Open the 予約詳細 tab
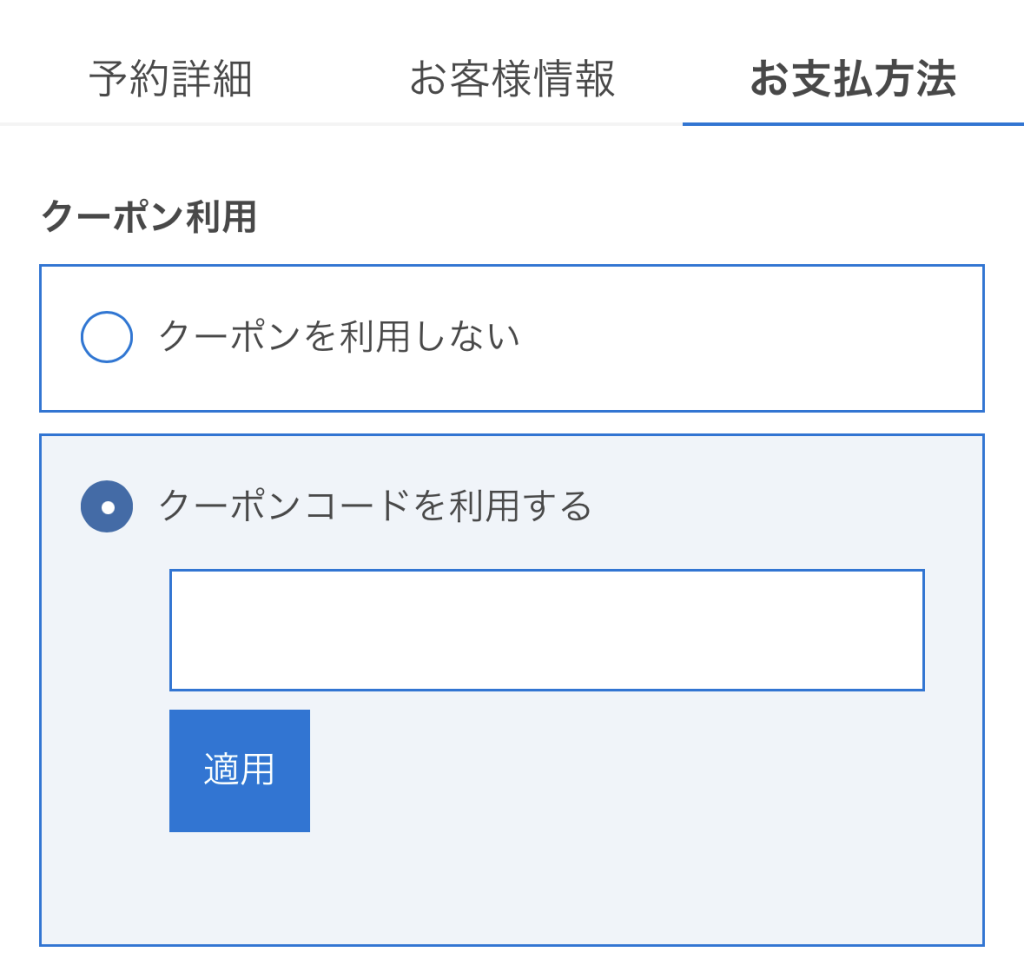Image resolution: width=1024 pixels, height=972 pixels. [x=170, y=80]
